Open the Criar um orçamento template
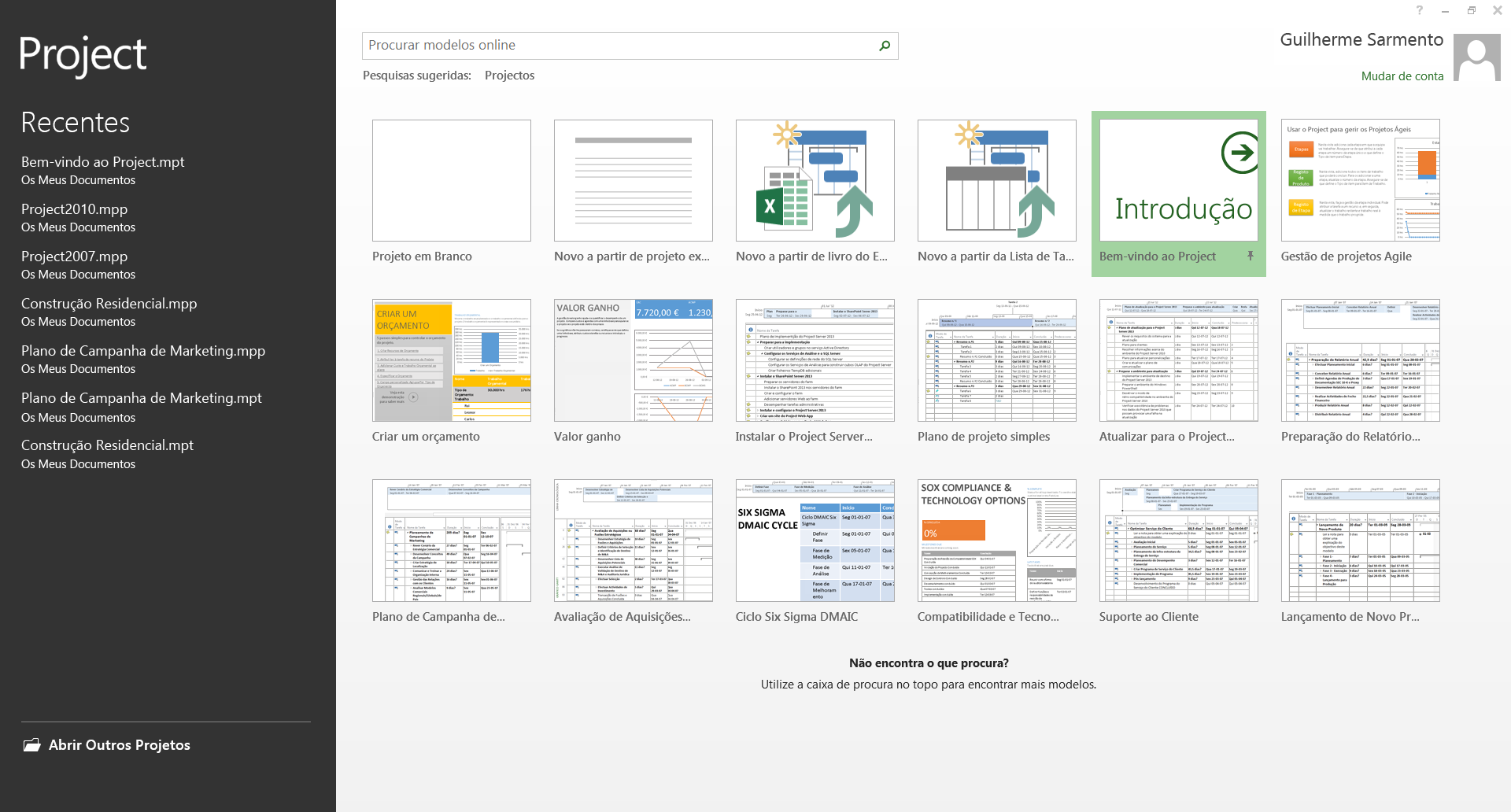Image resolution: width=1511 pixels, height=812 pixels. point(452,360)
